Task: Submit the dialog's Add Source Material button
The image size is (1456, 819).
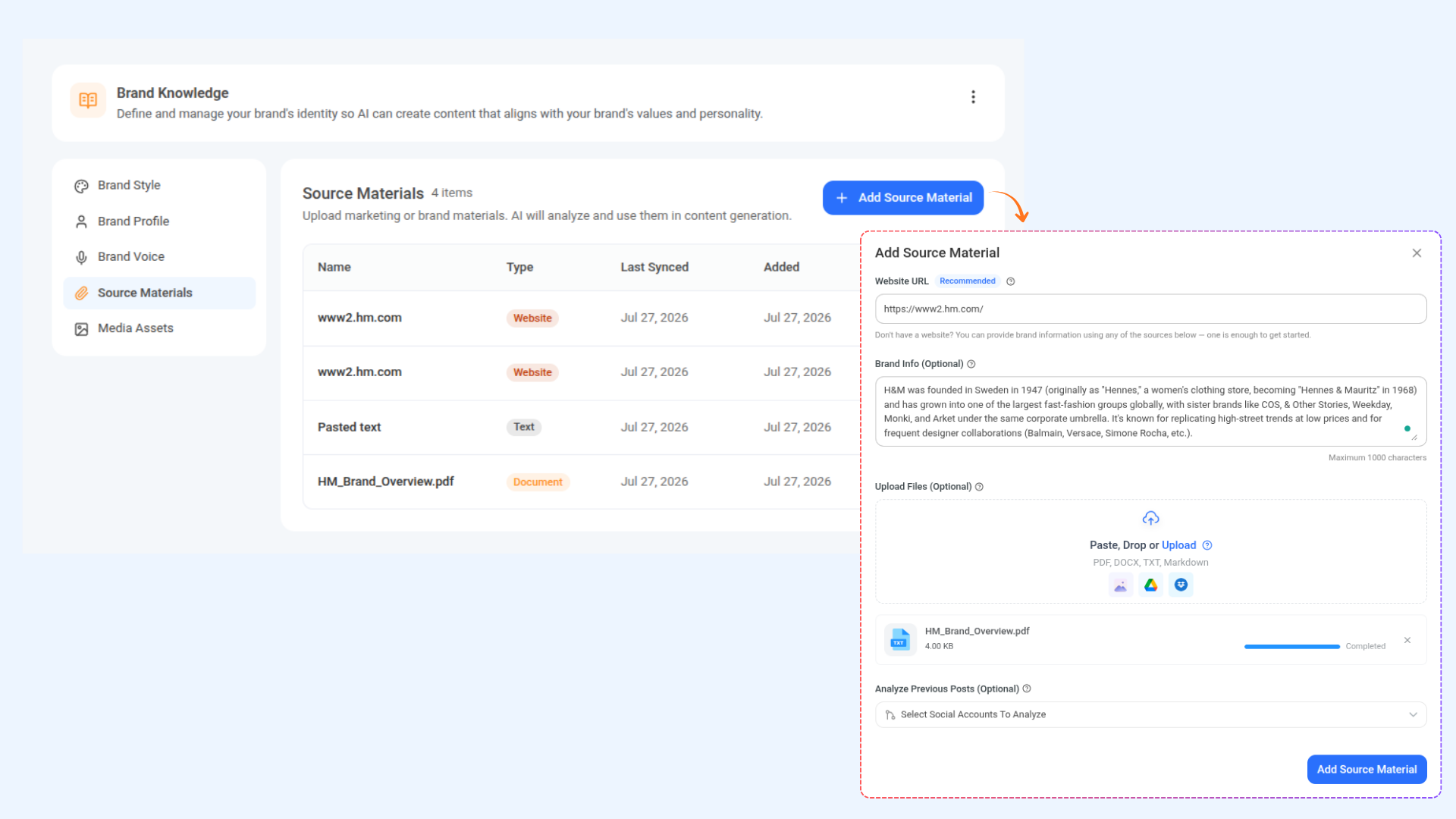Action: (x=1367, y=769)
